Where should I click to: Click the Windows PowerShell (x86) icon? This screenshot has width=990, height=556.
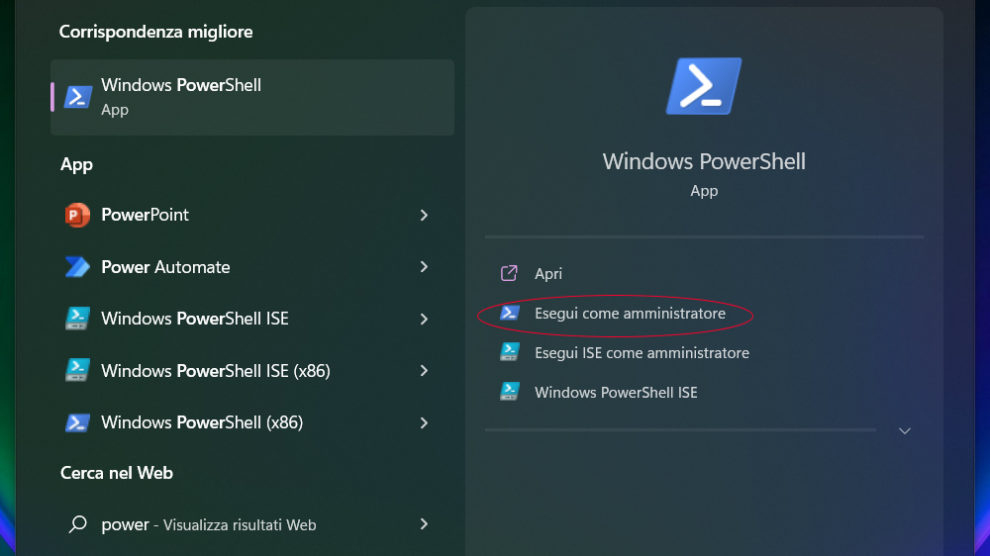click(x=77, y=423)
